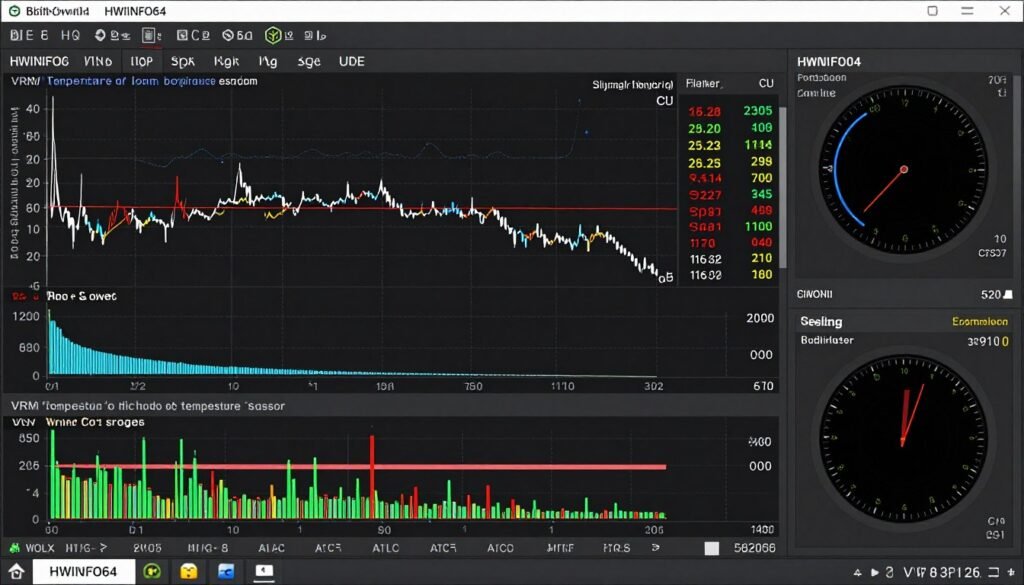
Task: Select the red 16.28 value
Action: 705,112
